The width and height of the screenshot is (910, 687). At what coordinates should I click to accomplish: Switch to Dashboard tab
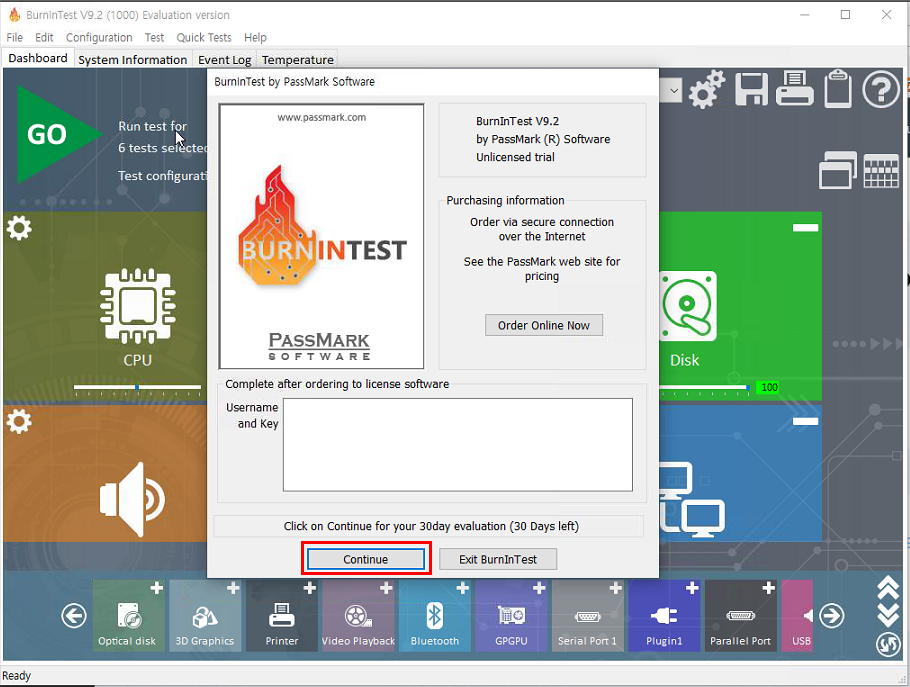[38, 59]
